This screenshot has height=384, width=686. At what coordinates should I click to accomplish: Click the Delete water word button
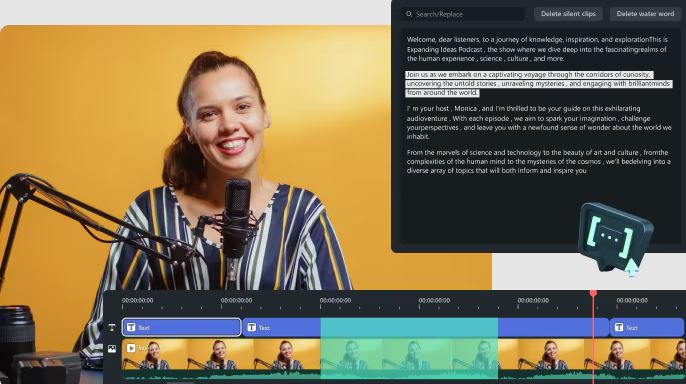(x=645, y=14)
